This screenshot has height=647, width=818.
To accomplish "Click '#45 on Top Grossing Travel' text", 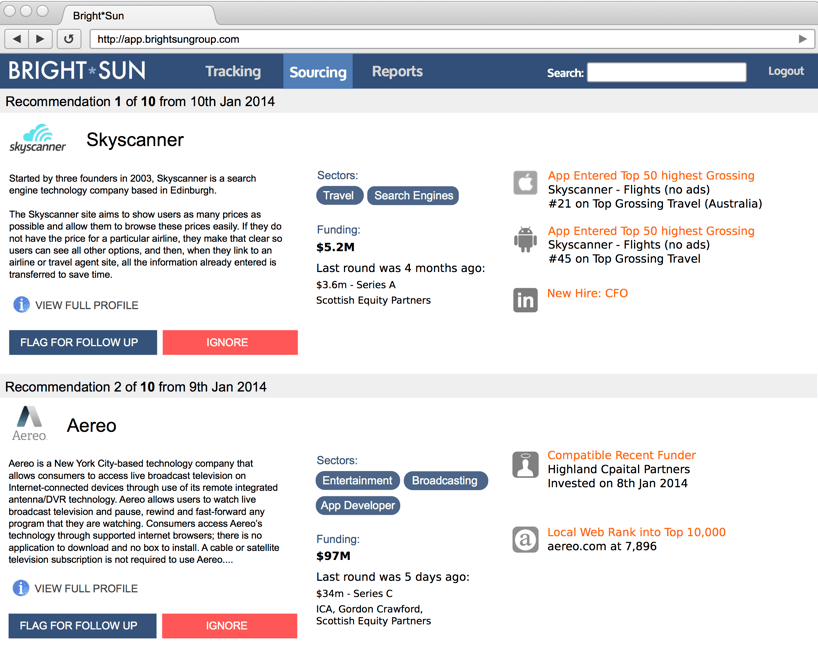I will pyautogui.click(x=624, y=259).
